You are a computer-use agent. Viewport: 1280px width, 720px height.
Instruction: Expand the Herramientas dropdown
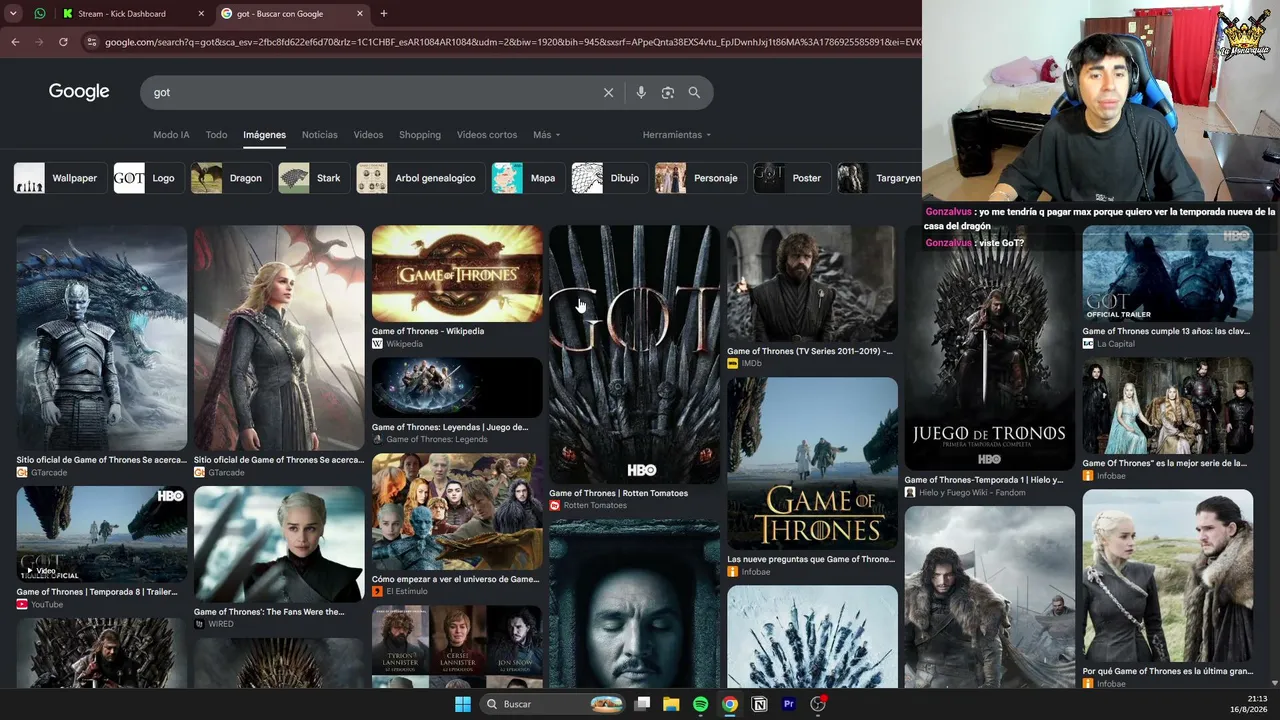click(677, 135)
